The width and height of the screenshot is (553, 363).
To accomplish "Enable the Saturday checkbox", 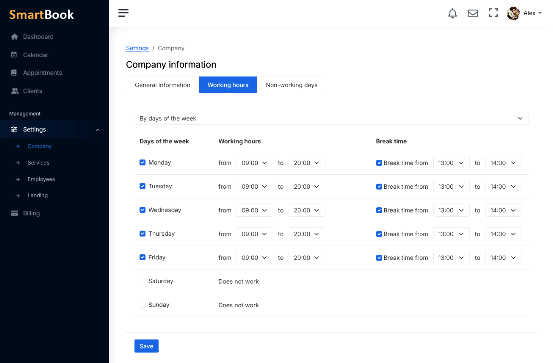I will click(142, 281).
